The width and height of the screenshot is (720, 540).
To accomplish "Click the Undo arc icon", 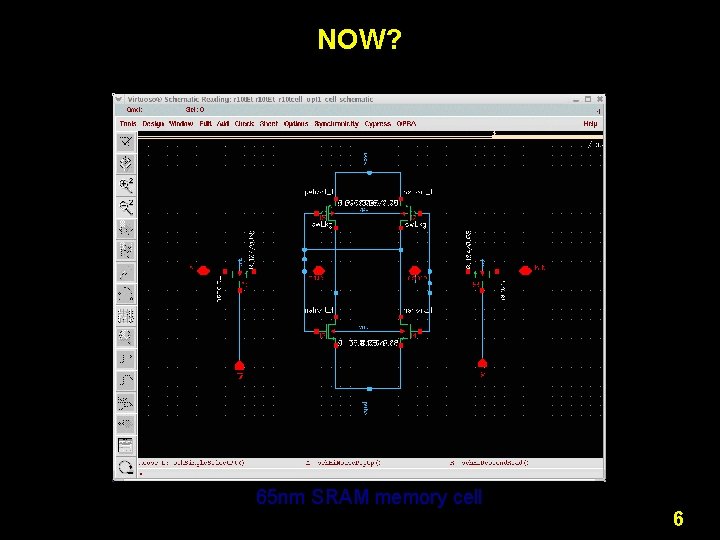I will point(125,294).
